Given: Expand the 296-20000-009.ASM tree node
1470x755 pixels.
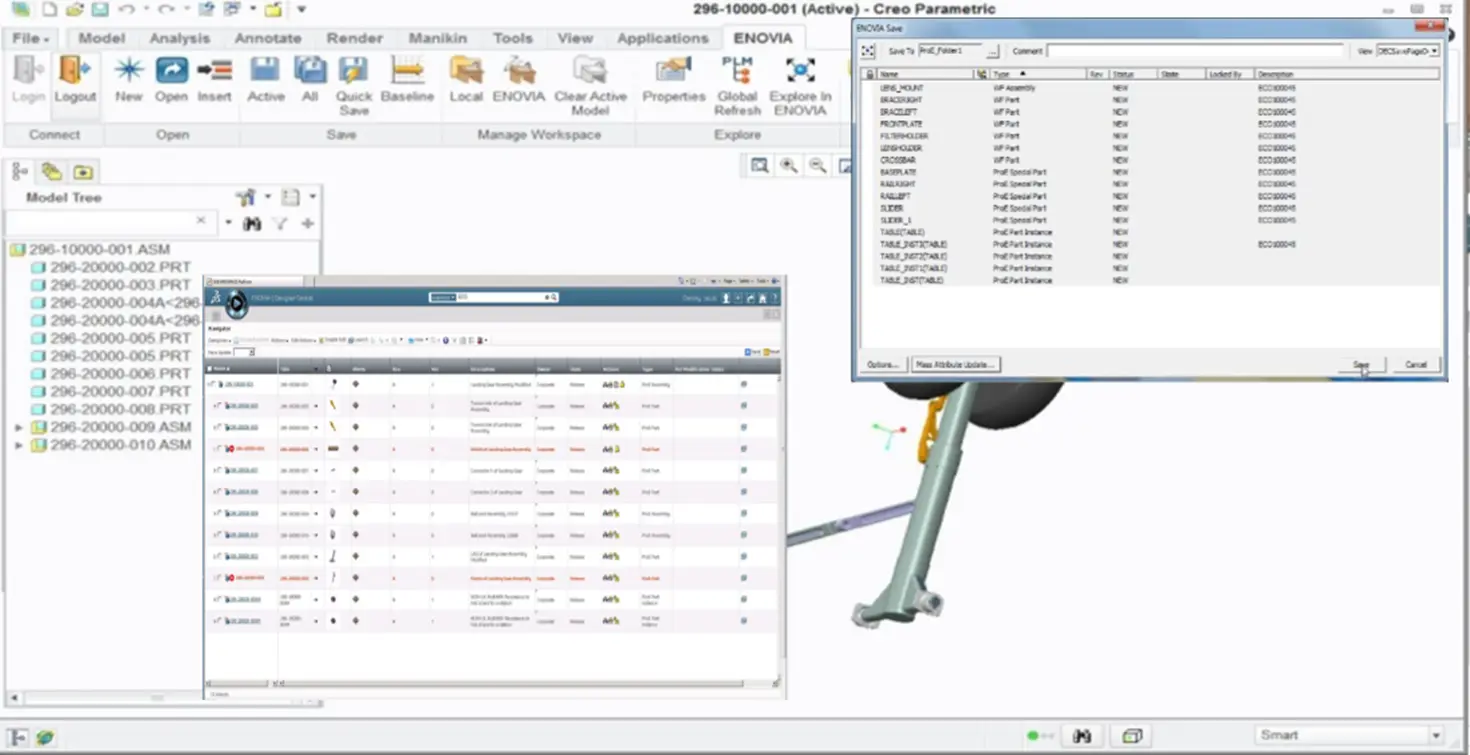Looking at the screenshot, I should [19, 427].
